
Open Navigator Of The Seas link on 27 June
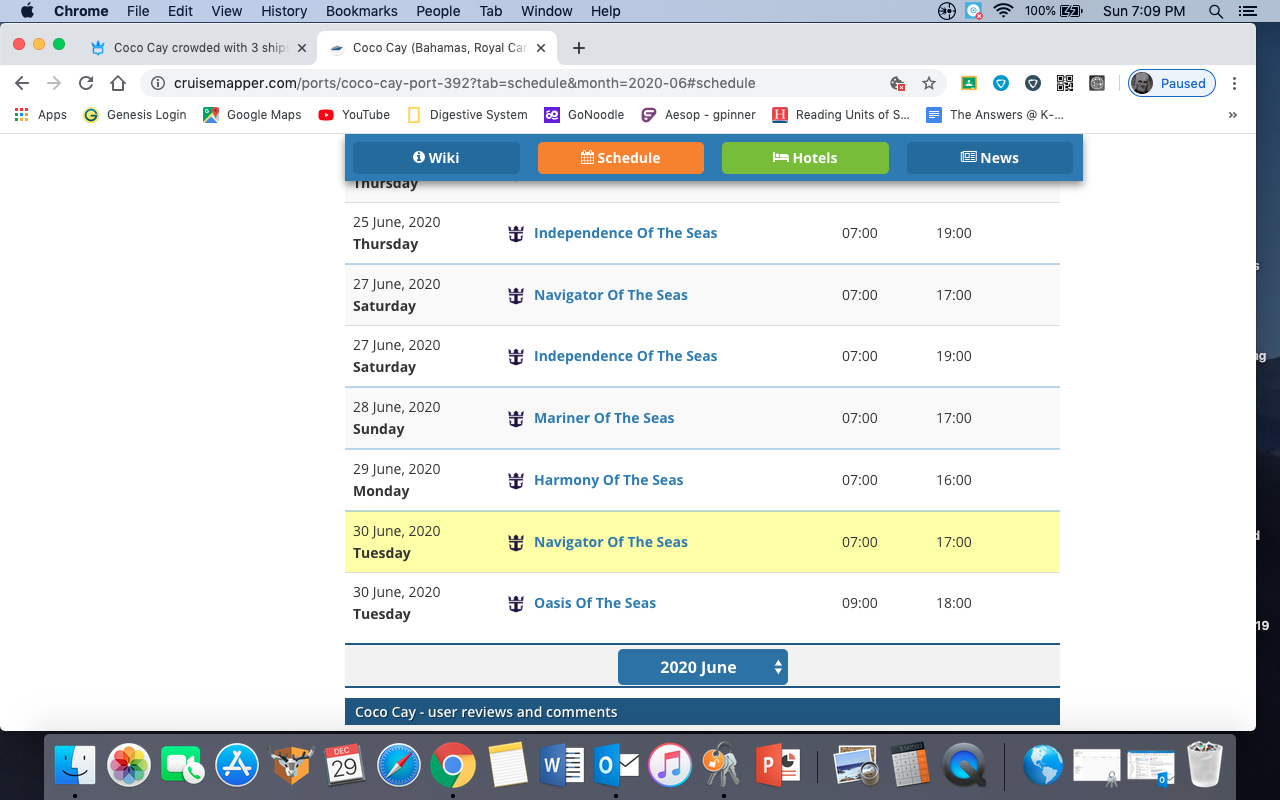pos(611,295)
